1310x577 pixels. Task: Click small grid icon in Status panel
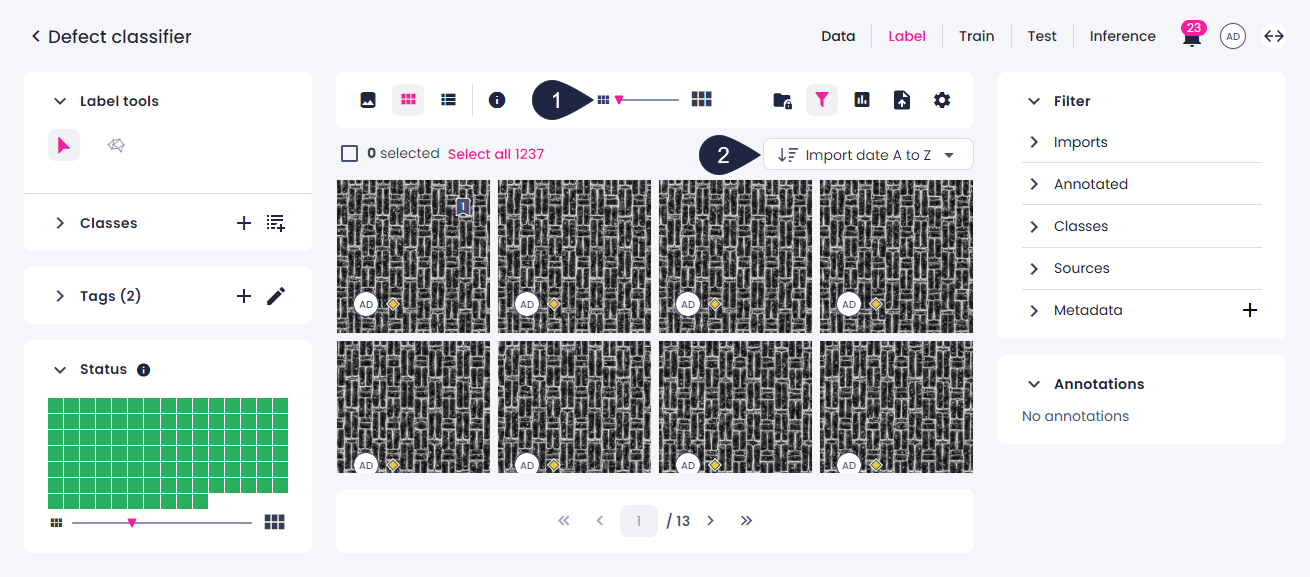[57, 522]
